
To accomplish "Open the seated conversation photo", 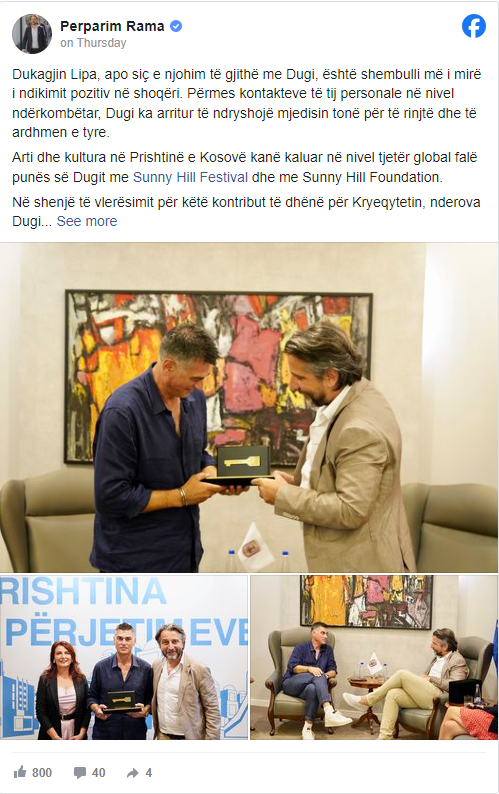I will [374, 657].
